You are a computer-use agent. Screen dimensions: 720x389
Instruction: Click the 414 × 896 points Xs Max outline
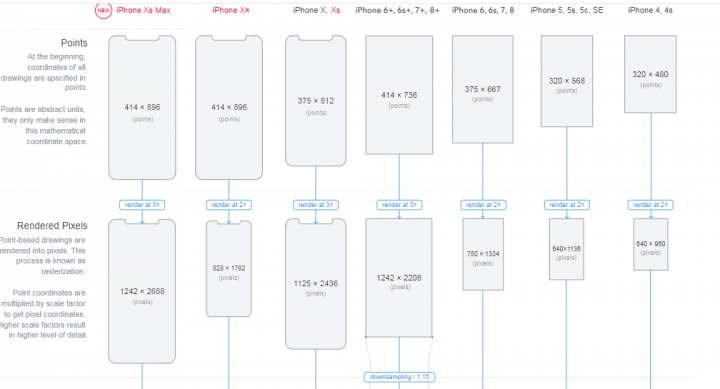[142, 107]
